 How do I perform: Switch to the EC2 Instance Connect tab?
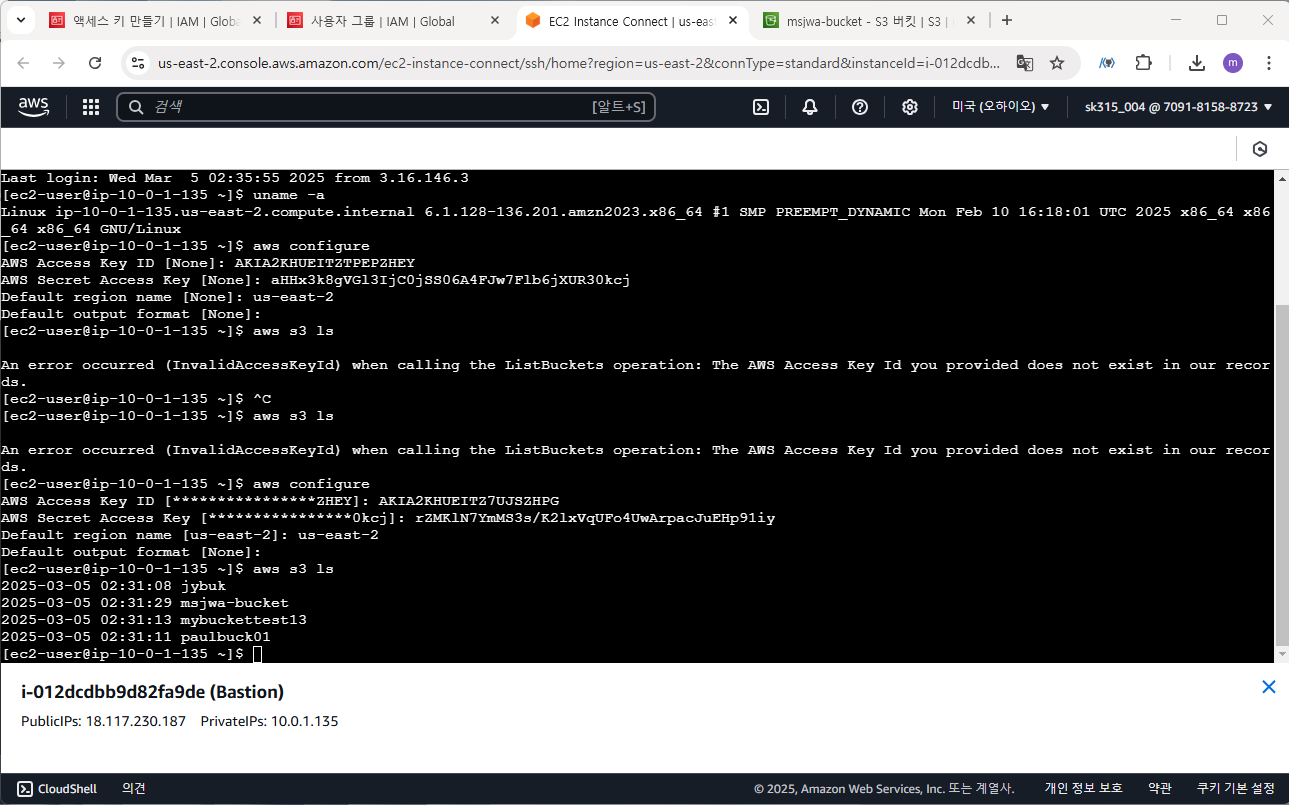[x=632, y=21]
